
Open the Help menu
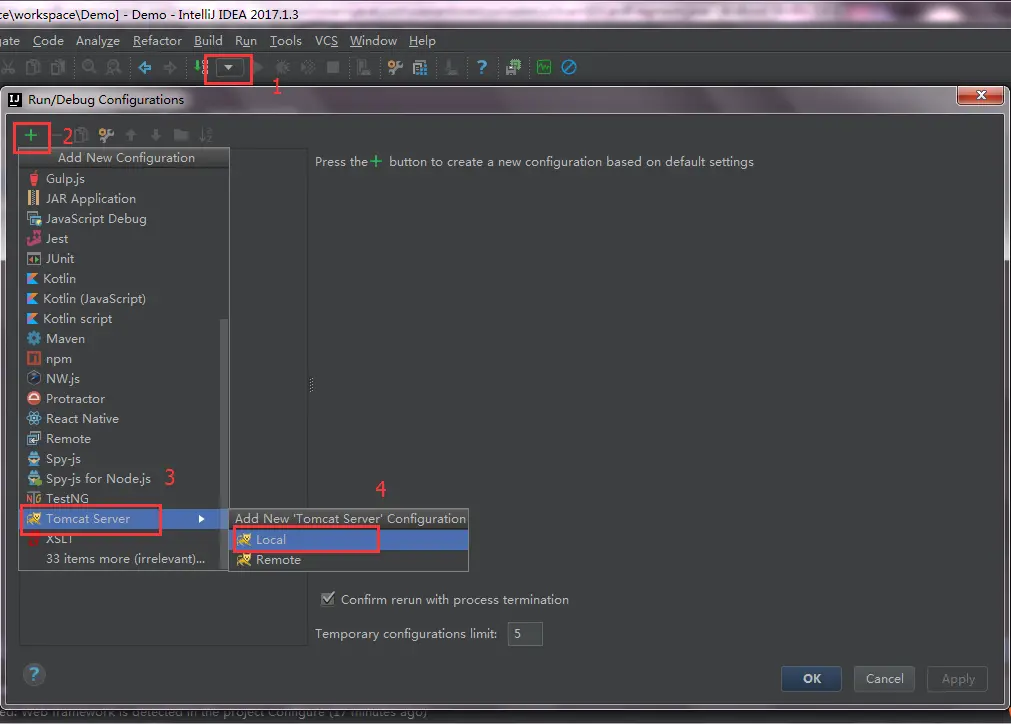(x=422, y=41)
